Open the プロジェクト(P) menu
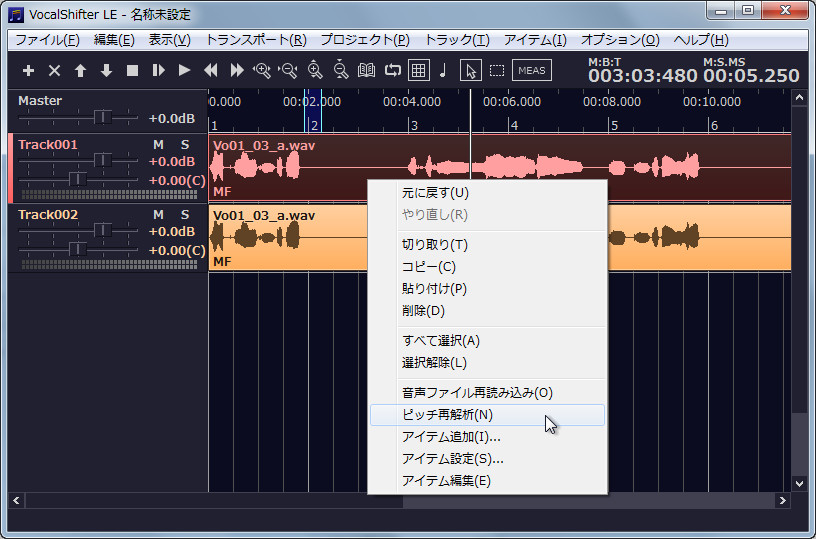 click(x=365, y=40)
